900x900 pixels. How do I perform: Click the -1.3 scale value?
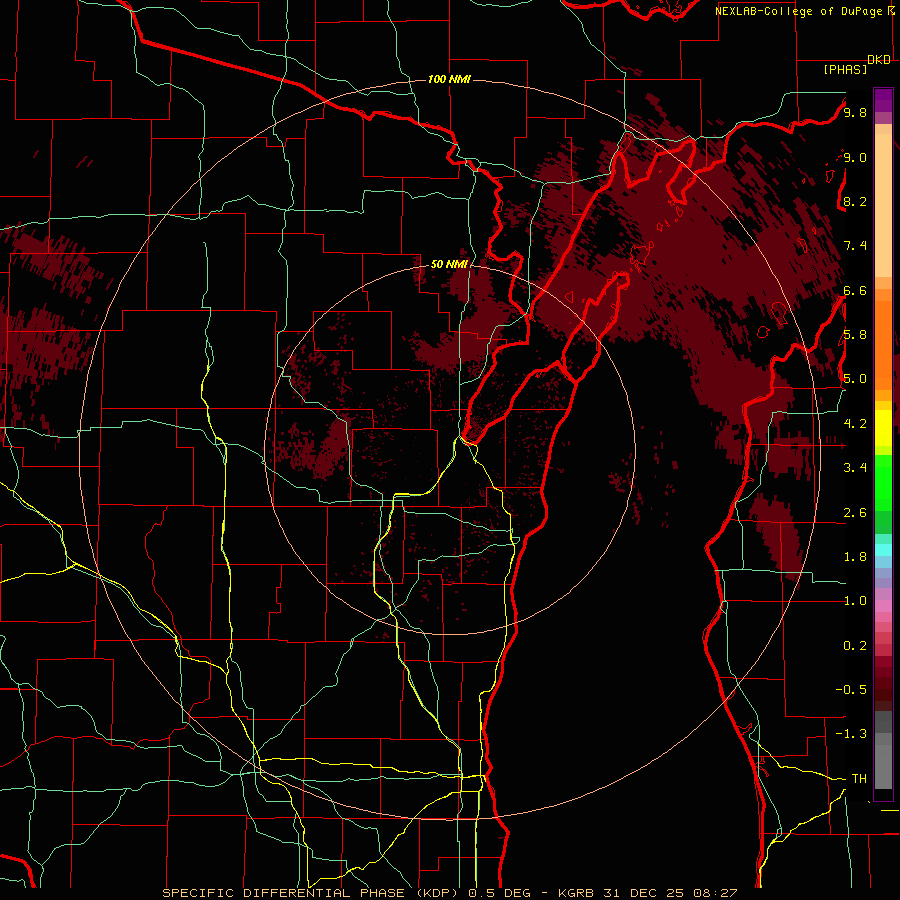(851, 734)
